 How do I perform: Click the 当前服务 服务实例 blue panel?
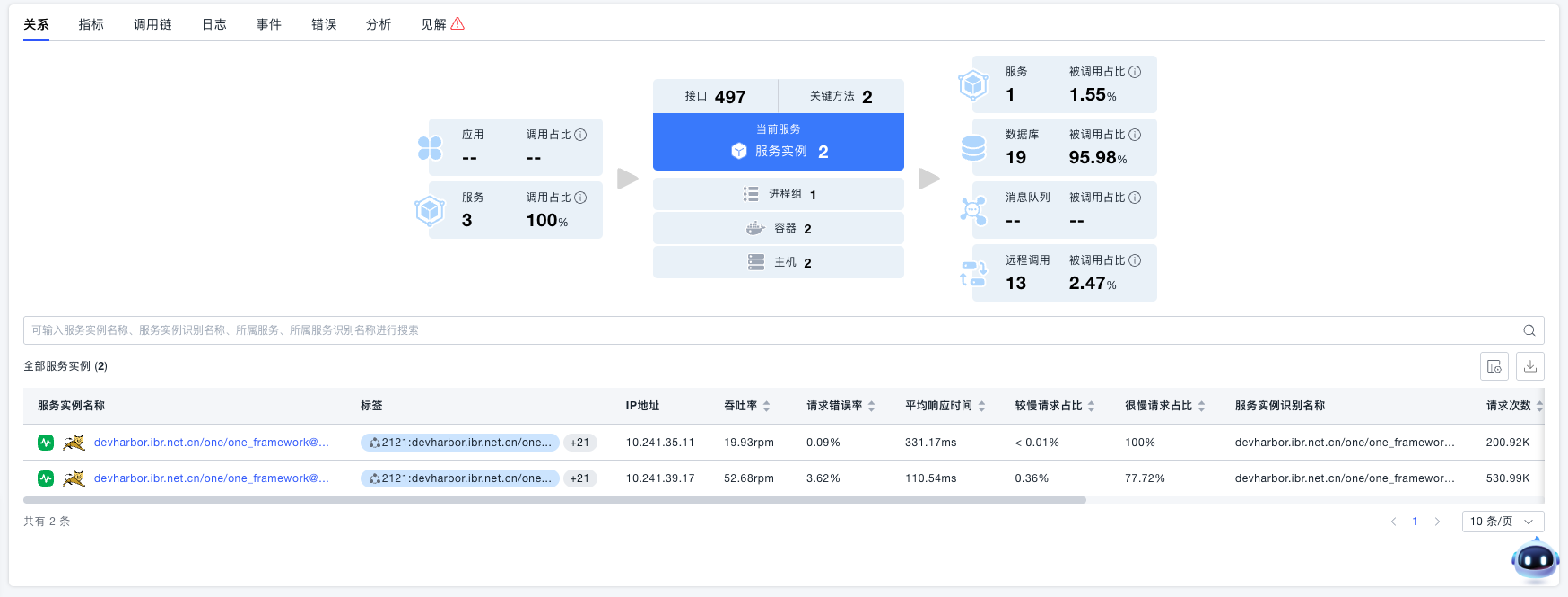778,142
